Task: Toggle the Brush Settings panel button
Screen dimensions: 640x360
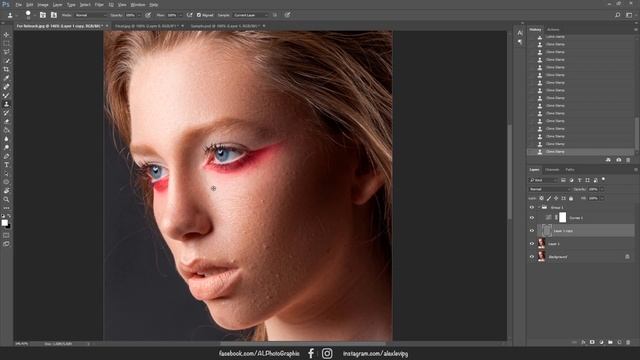Action: click(43, 15)
